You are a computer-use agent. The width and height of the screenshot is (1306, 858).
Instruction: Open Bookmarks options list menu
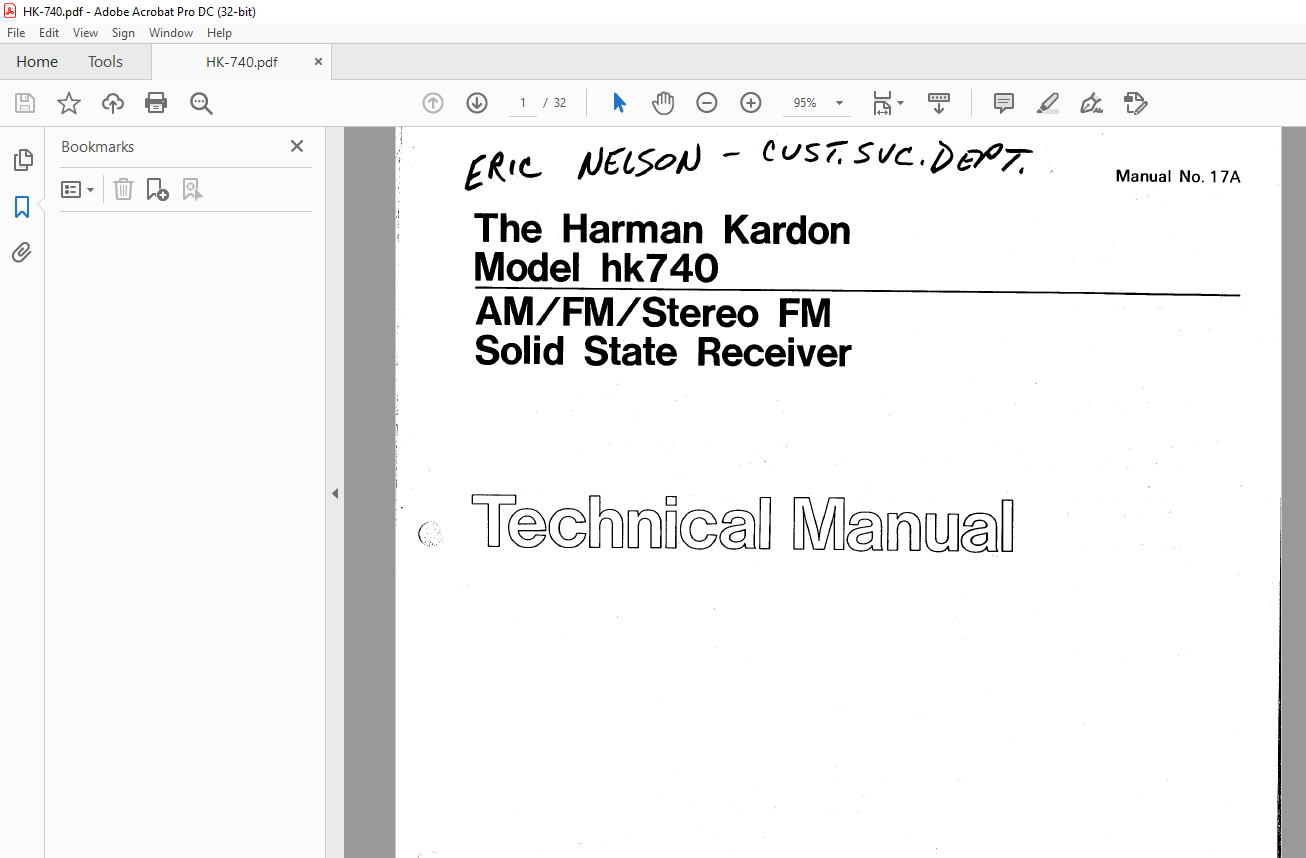click(x=78, y=189)
